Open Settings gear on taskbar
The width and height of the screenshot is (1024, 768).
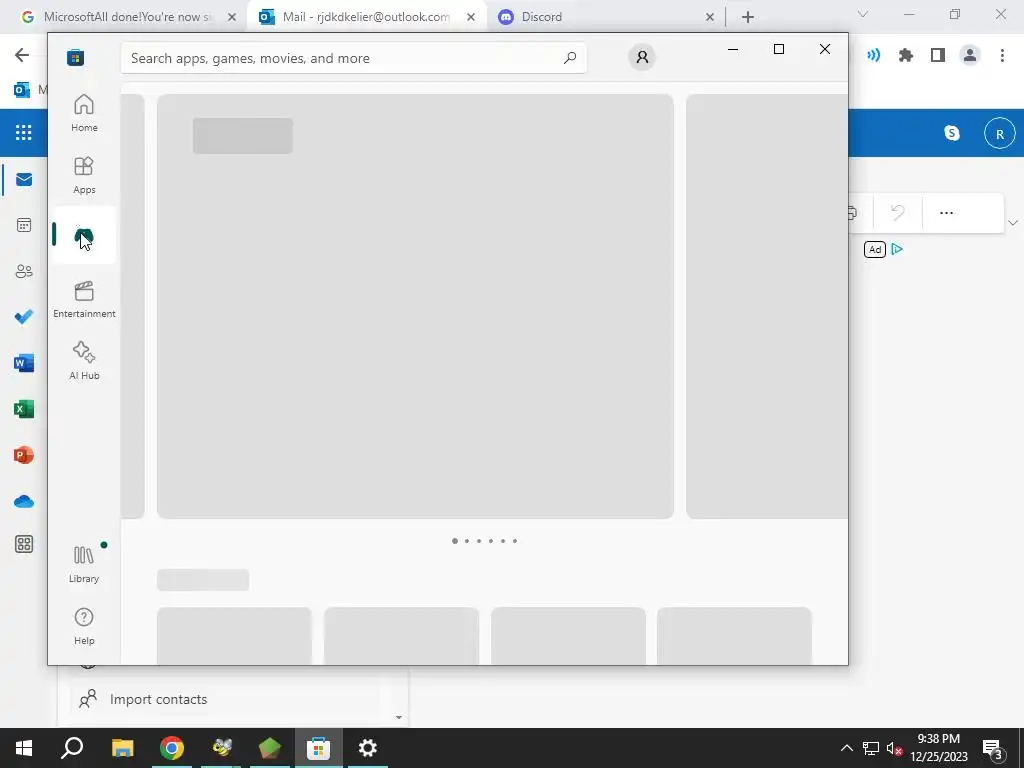point(368,748)
